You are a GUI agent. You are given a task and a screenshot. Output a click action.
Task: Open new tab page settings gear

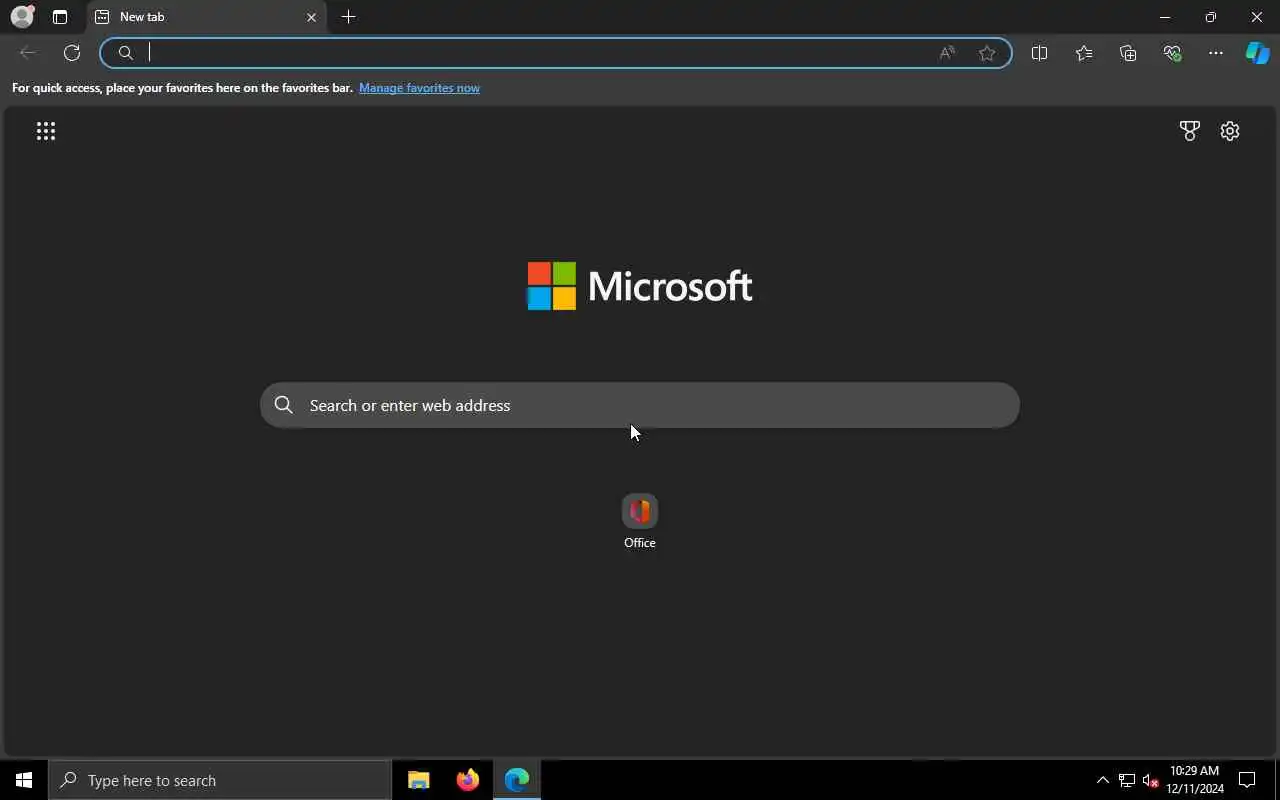1230,131
